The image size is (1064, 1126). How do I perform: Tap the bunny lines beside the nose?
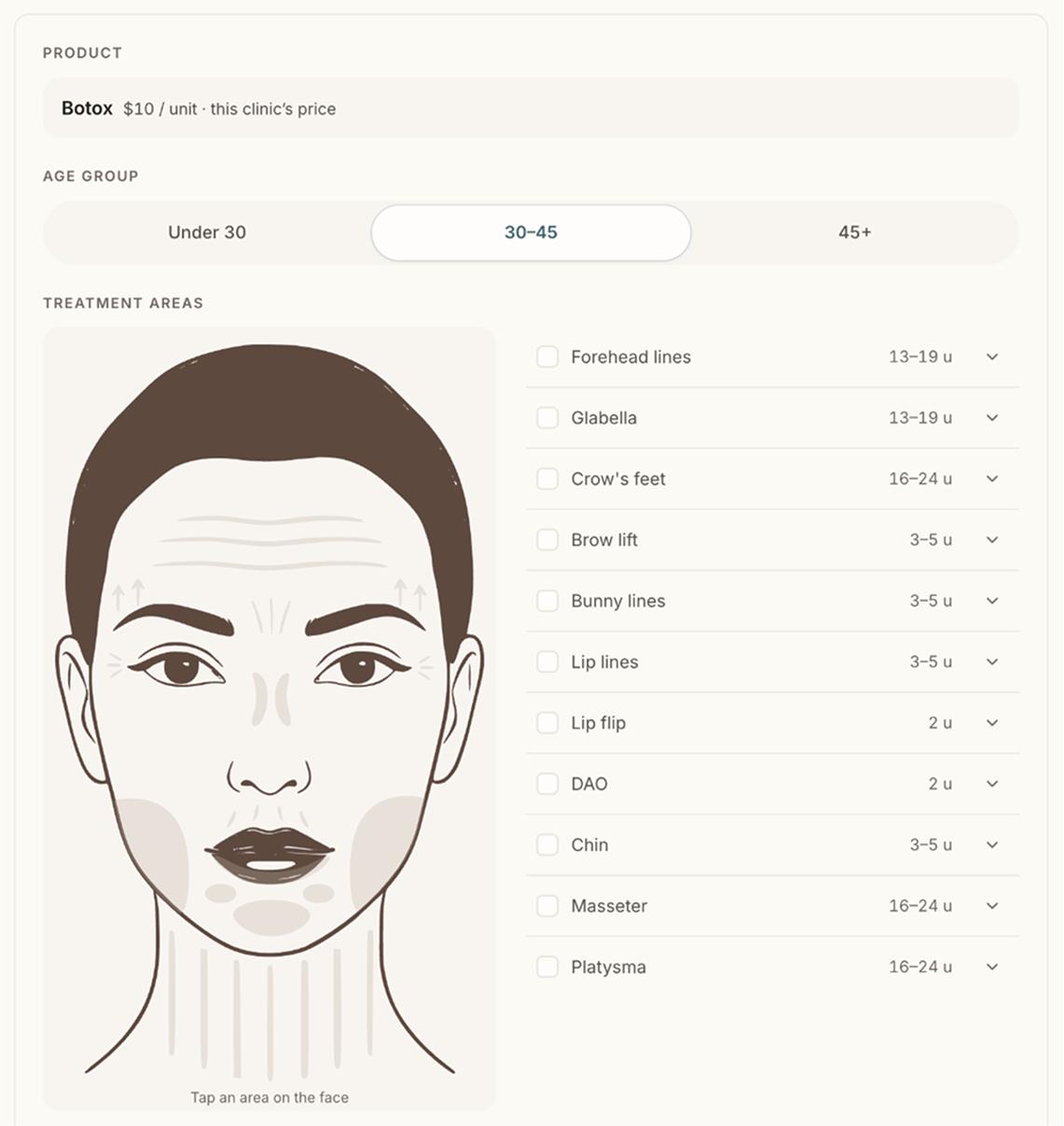pyautogui.click(x=271, y=700)
